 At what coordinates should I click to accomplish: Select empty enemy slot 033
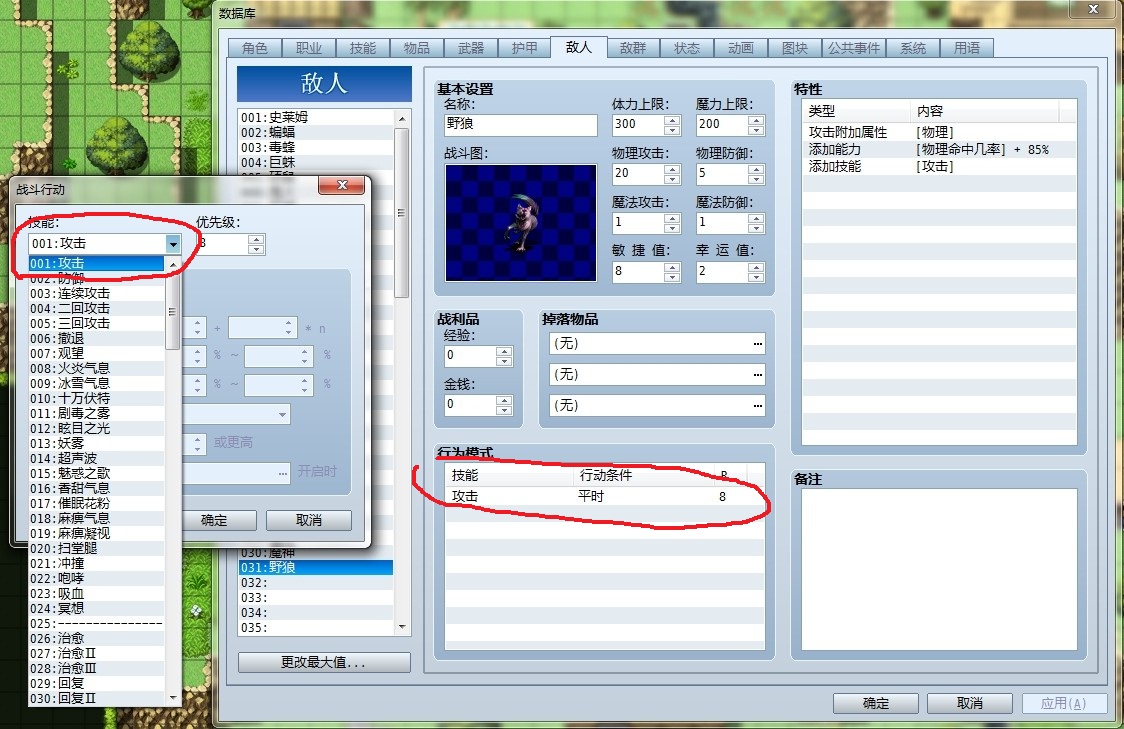(x=315, y=598)
